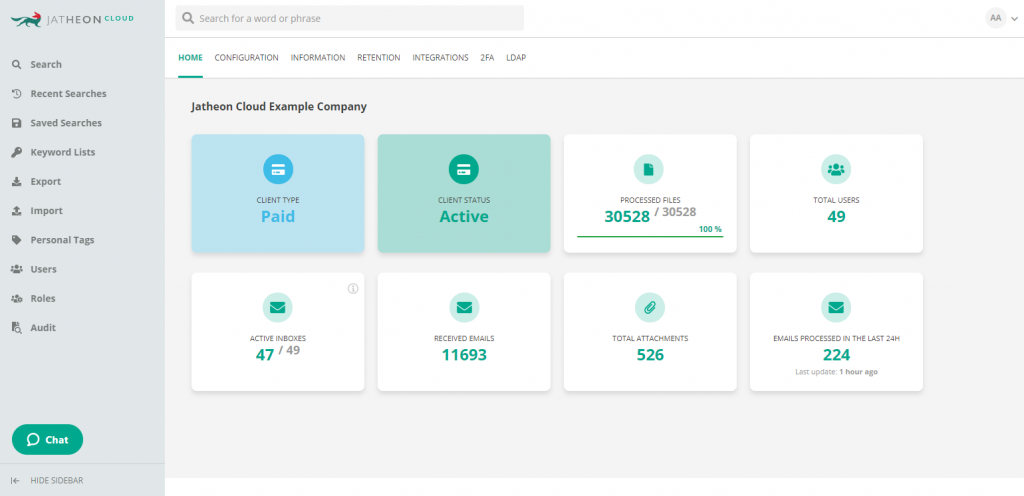Click the Roles icon in the sidebar
This screenshot has height=496, width=1024.
point(17,298)
